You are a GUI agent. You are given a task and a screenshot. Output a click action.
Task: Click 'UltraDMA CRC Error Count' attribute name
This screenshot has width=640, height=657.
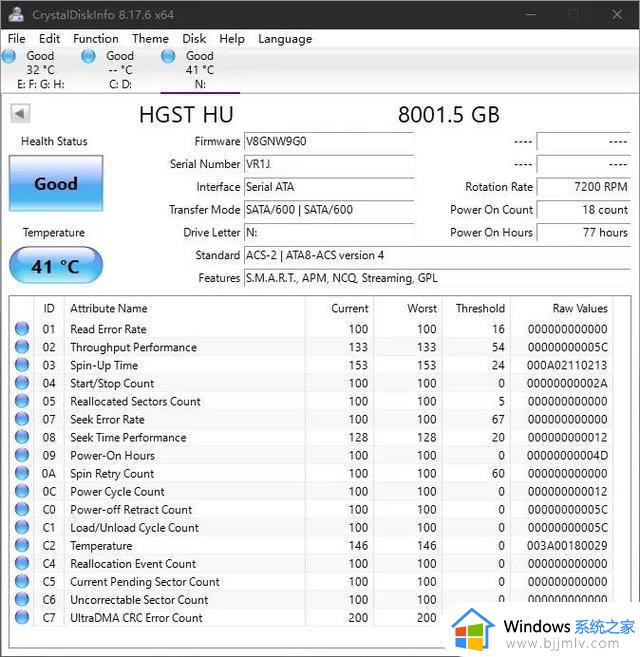[x=136, y=617]
